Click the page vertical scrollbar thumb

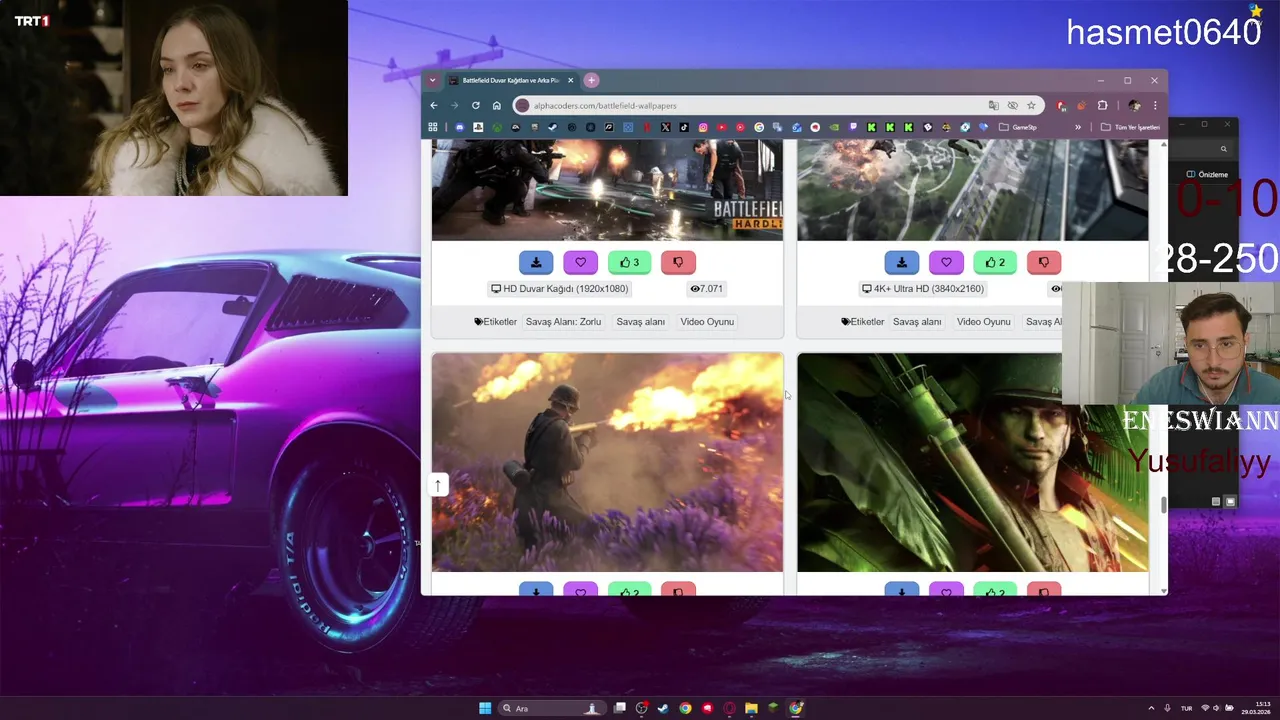point(1163,506)
